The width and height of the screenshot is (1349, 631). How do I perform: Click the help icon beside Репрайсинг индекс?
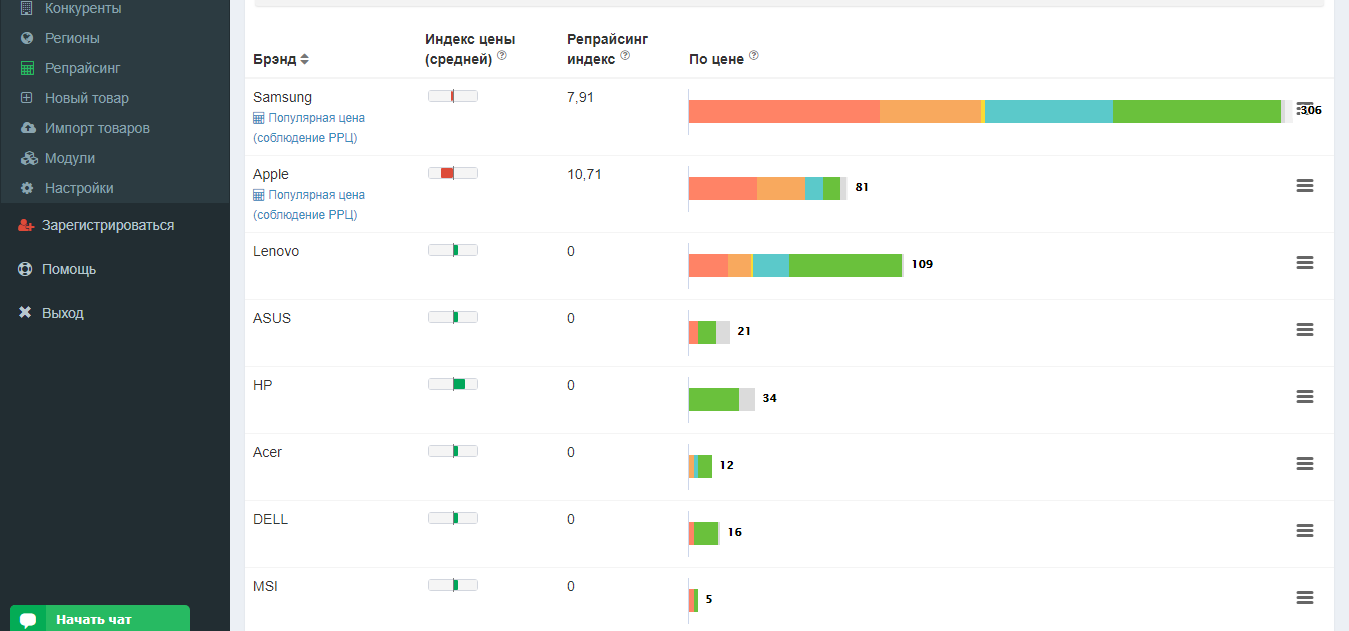click(624, 56)
